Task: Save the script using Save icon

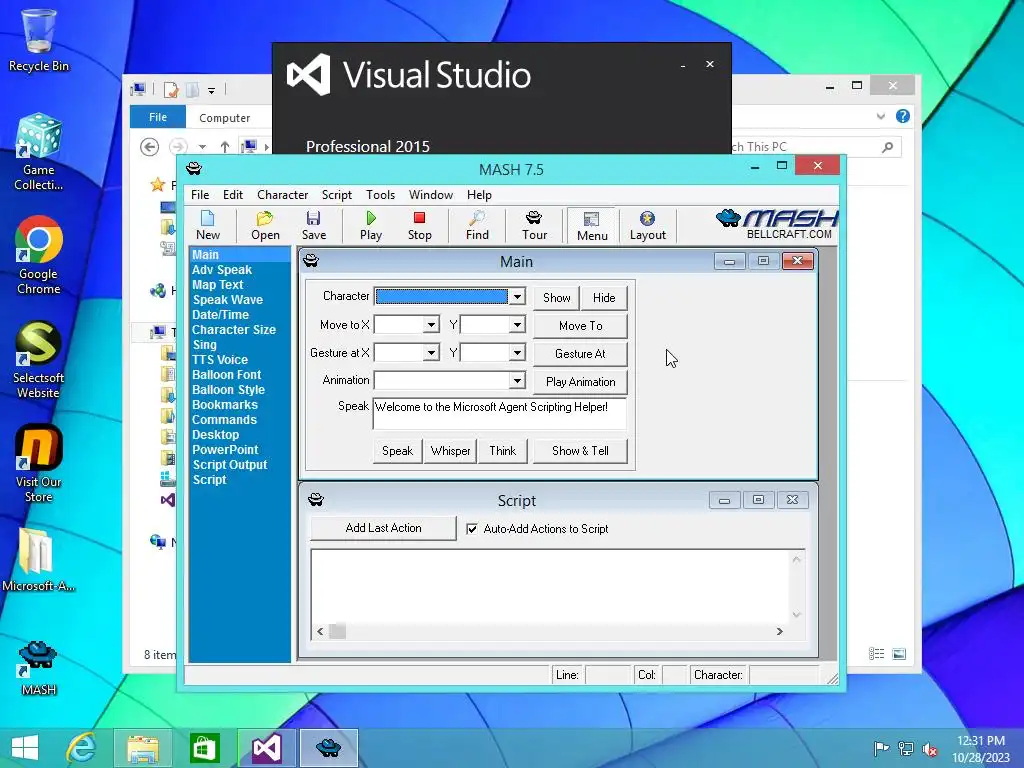Action: (313, 225)
